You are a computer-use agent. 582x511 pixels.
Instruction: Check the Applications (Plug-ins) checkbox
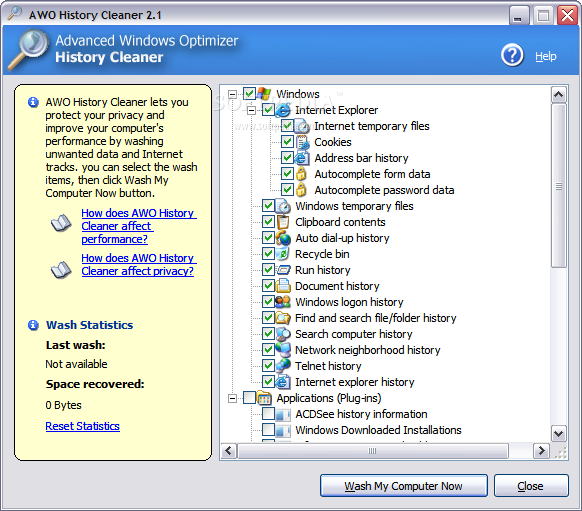249,397
